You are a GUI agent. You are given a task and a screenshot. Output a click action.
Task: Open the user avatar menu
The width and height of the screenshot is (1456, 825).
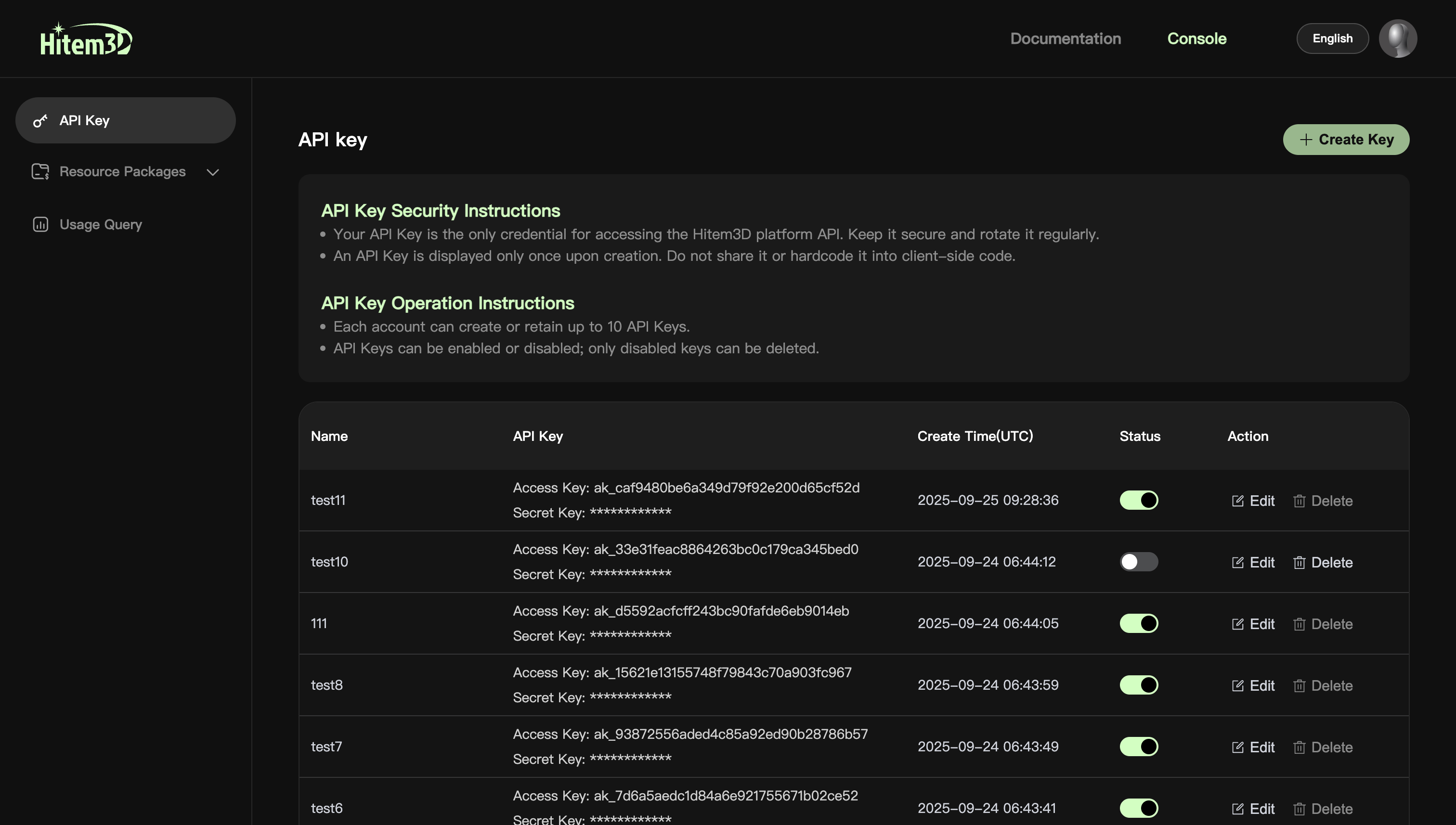[1398, 39]
